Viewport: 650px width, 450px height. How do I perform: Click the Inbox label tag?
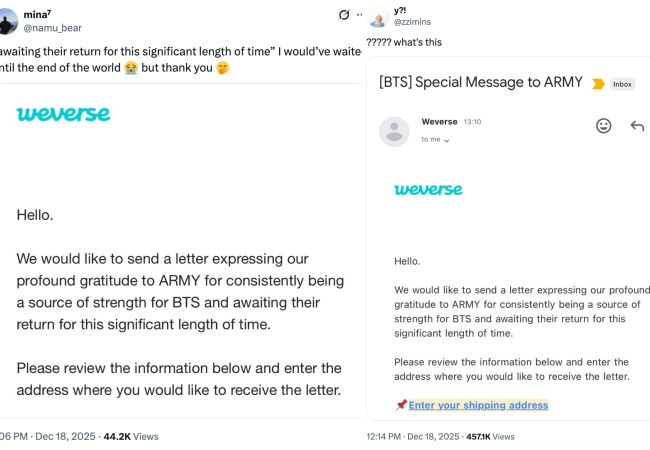tap(622, 84)
